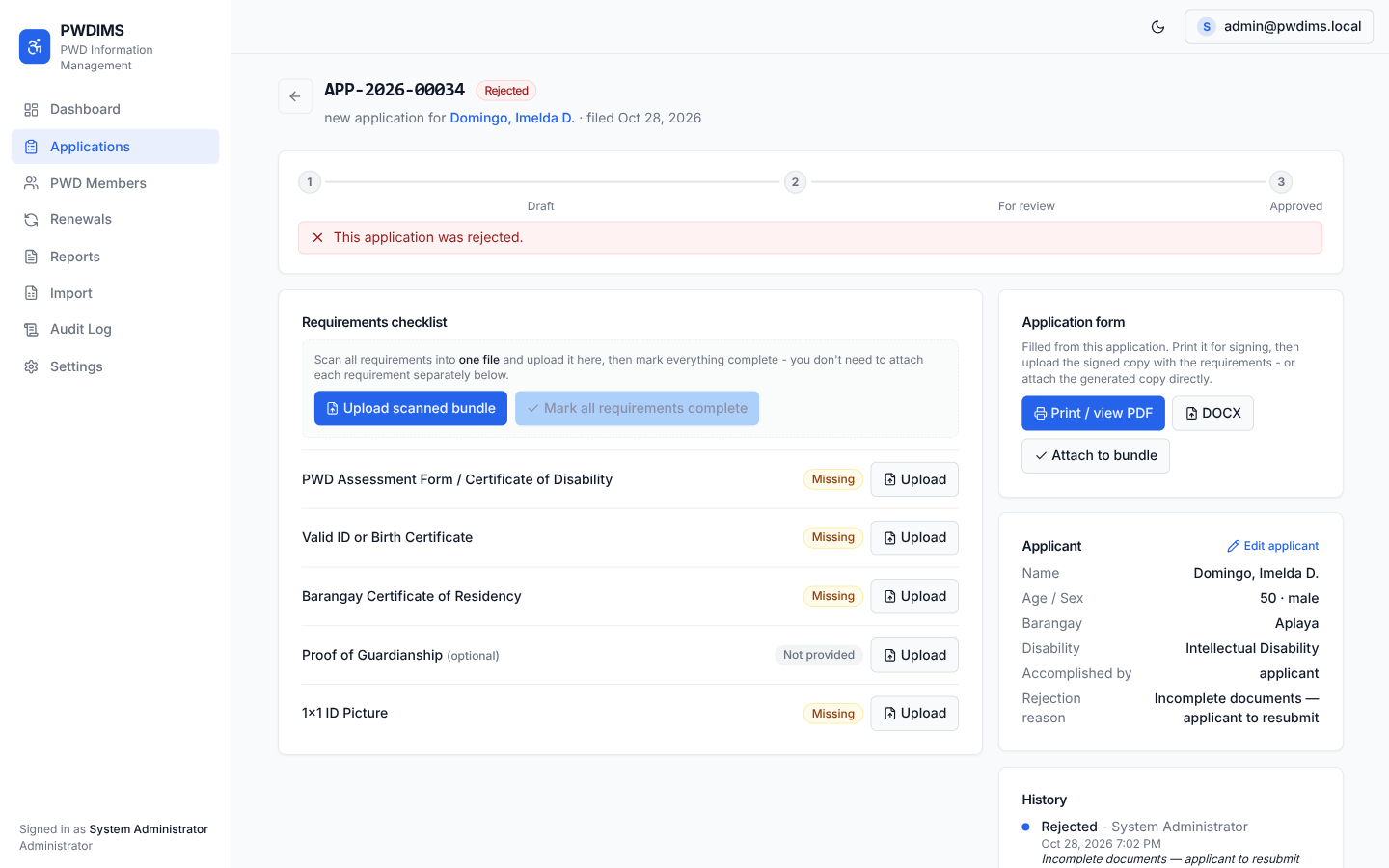Toggle dark mode with the moon icon
This screenshot has width=1389, height=868.
tap(1157, 27)
